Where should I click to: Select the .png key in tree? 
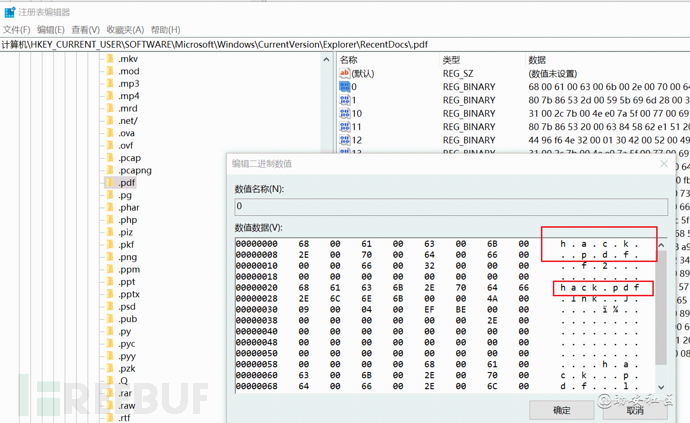pos(127,257)
